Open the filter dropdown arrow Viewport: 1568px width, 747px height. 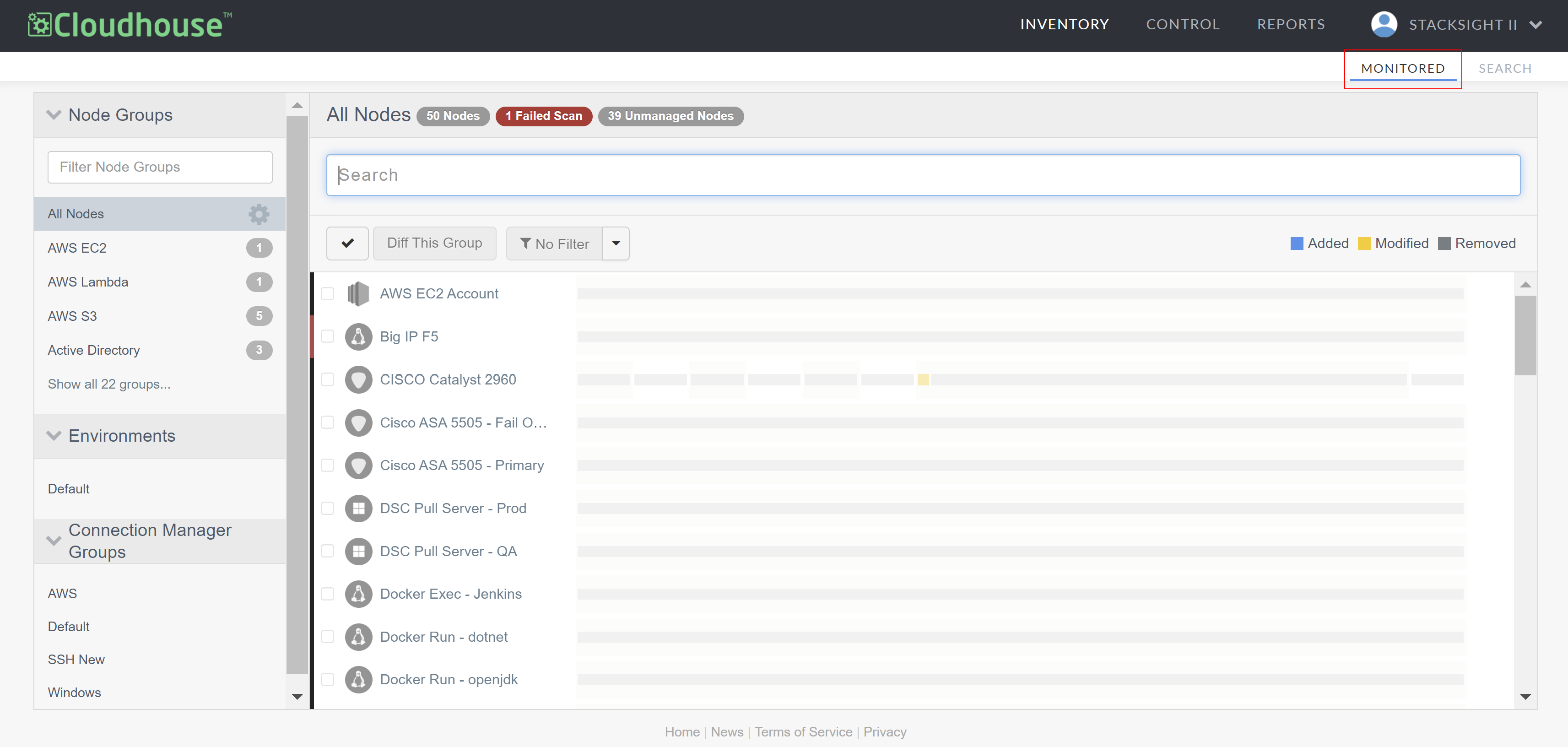tap(616, 244)
